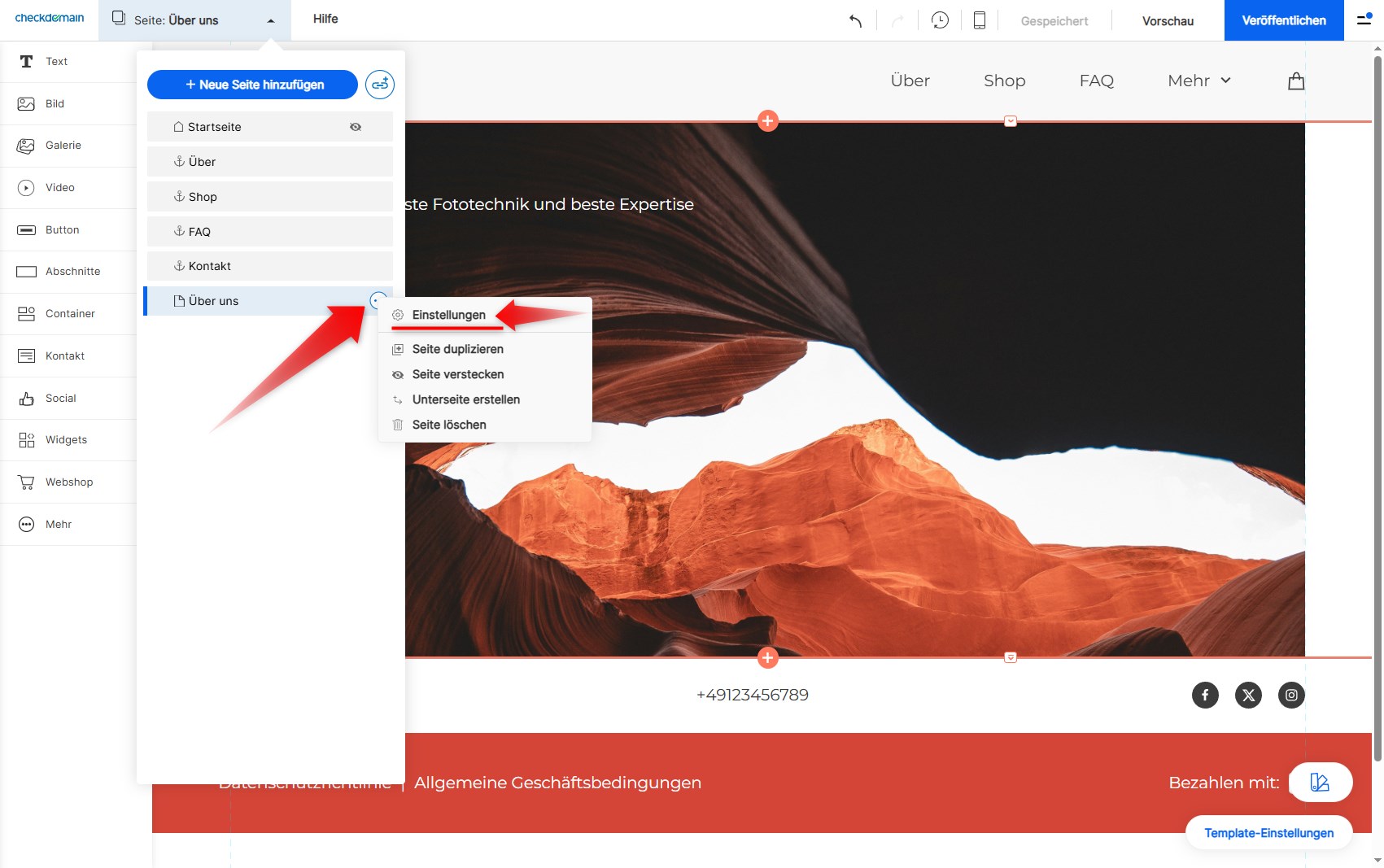
Task: Toggle visibility eye on Startseite
Action: pyautogui.click(x=356, y=127)
